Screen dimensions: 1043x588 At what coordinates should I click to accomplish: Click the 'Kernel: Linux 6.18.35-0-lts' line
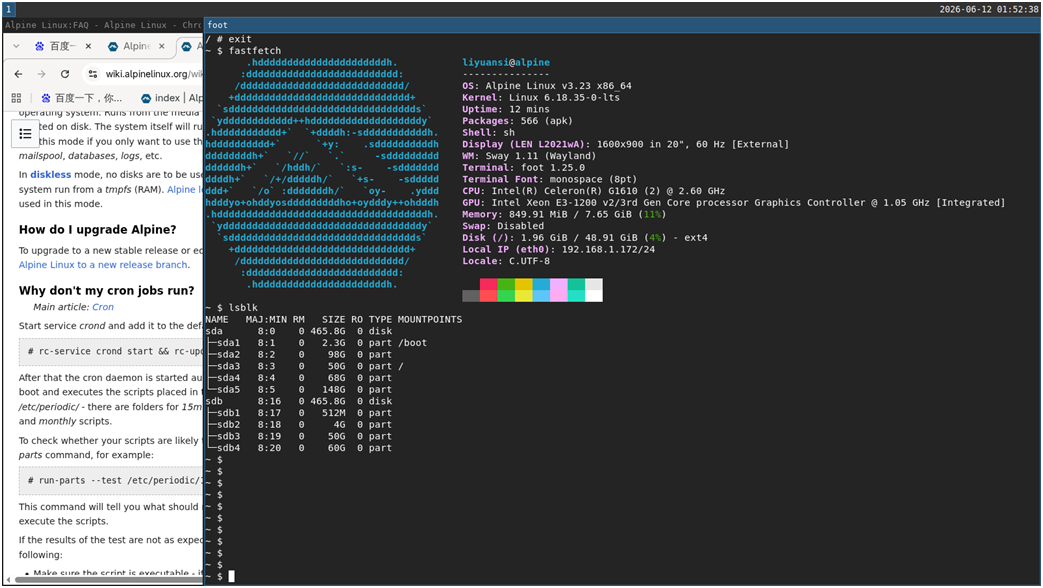click(x=541, y=98)
